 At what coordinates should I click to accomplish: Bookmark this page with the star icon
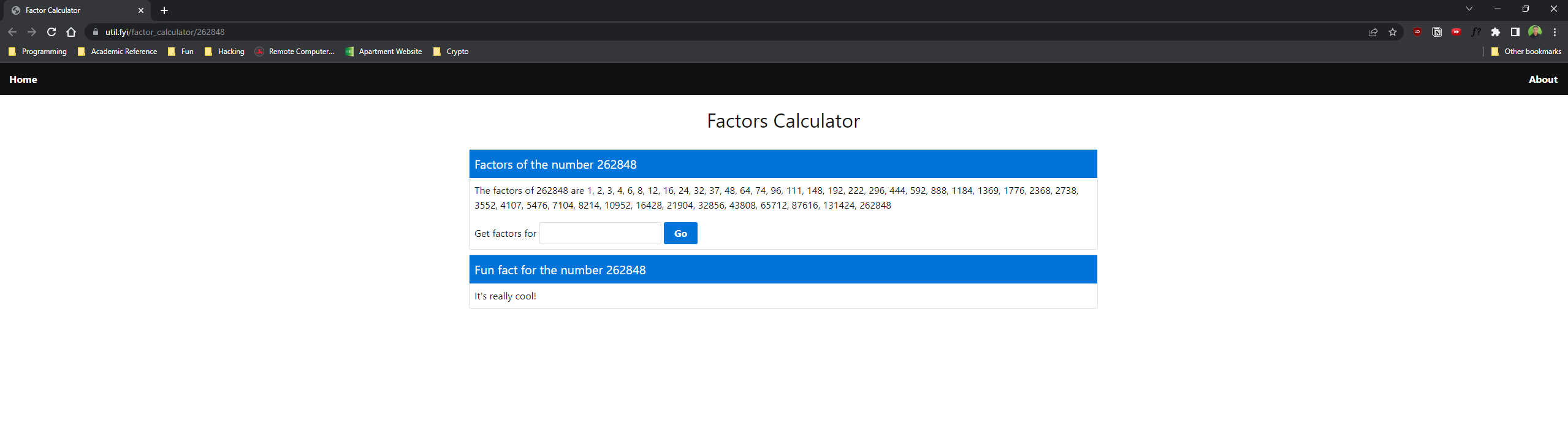pyautogui.click(x=1392, y=32)
